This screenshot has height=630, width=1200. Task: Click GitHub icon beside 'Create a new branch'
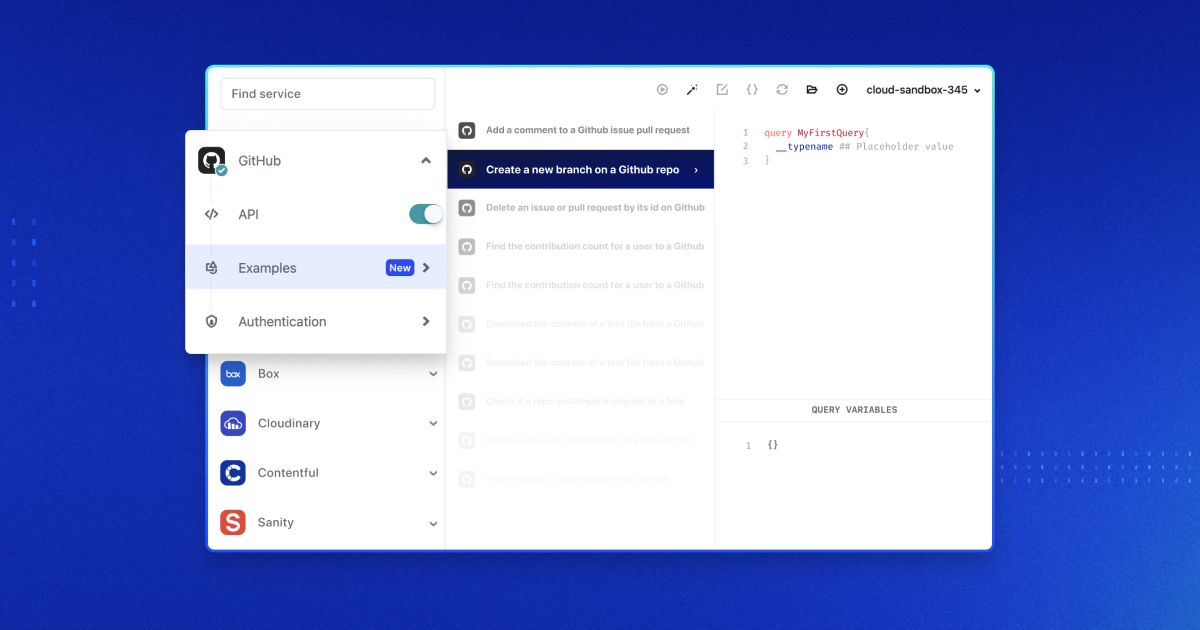pos(466,170)
